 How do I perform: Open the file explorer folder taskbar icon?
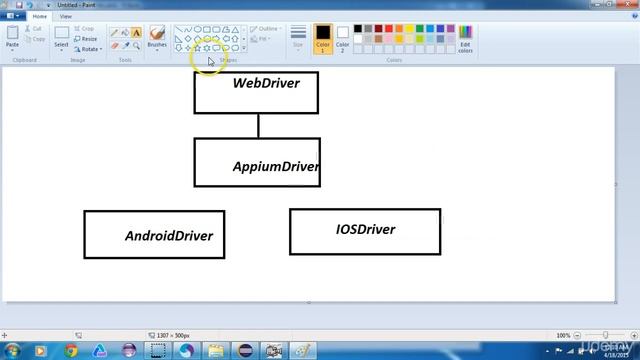(216, 351)
